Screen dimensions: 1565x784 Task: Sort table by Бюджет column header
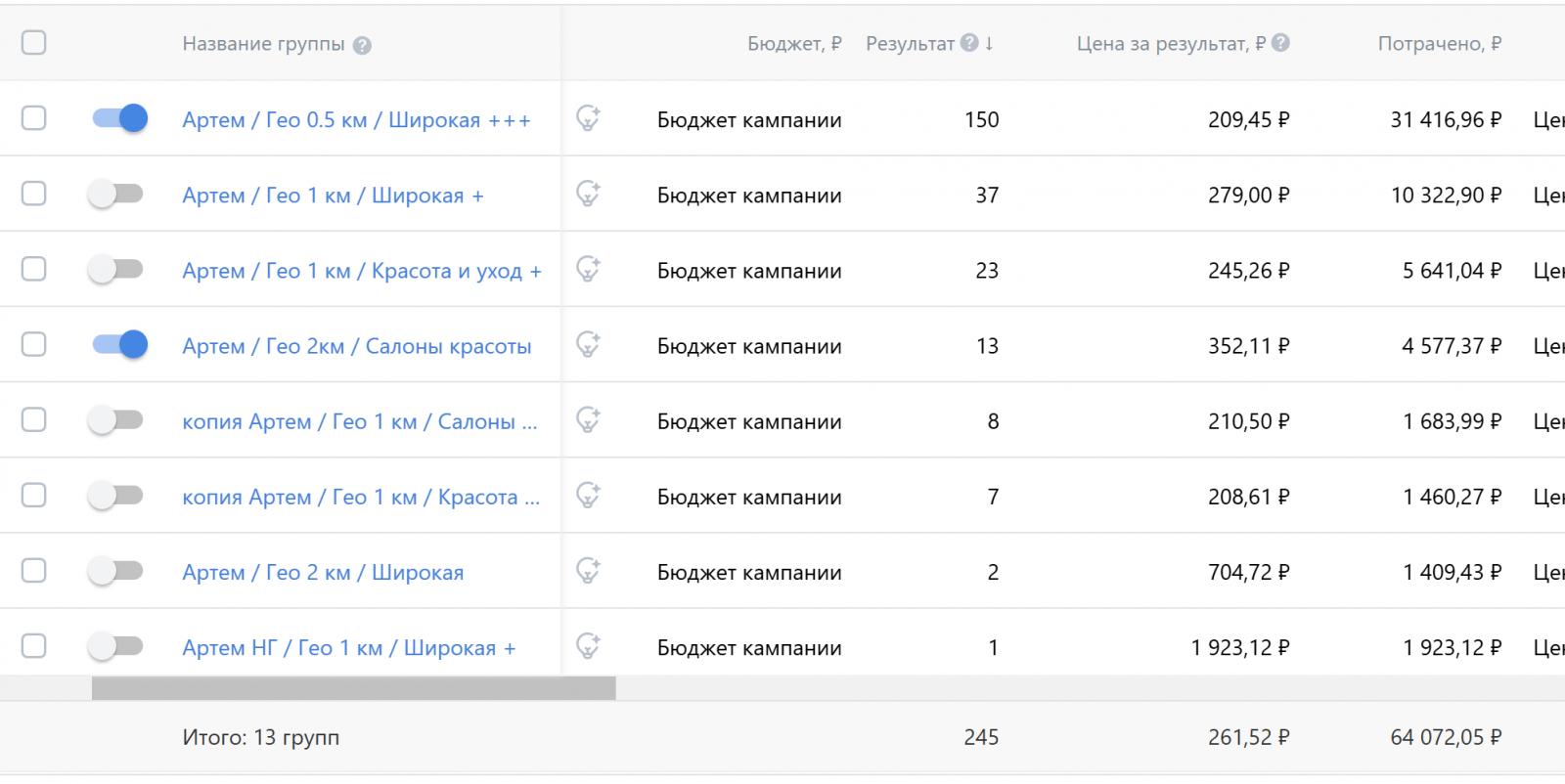point(793,44)
